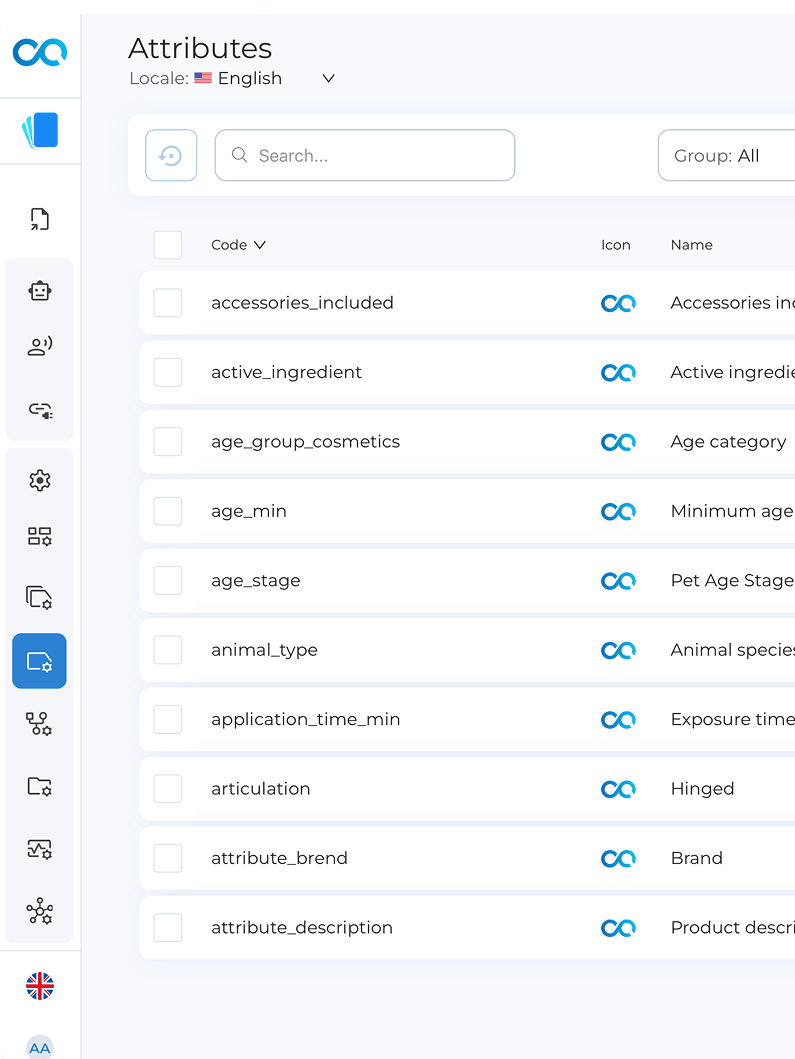Click the Age category name cell
795x1059 pixels.
pos(728,442)
